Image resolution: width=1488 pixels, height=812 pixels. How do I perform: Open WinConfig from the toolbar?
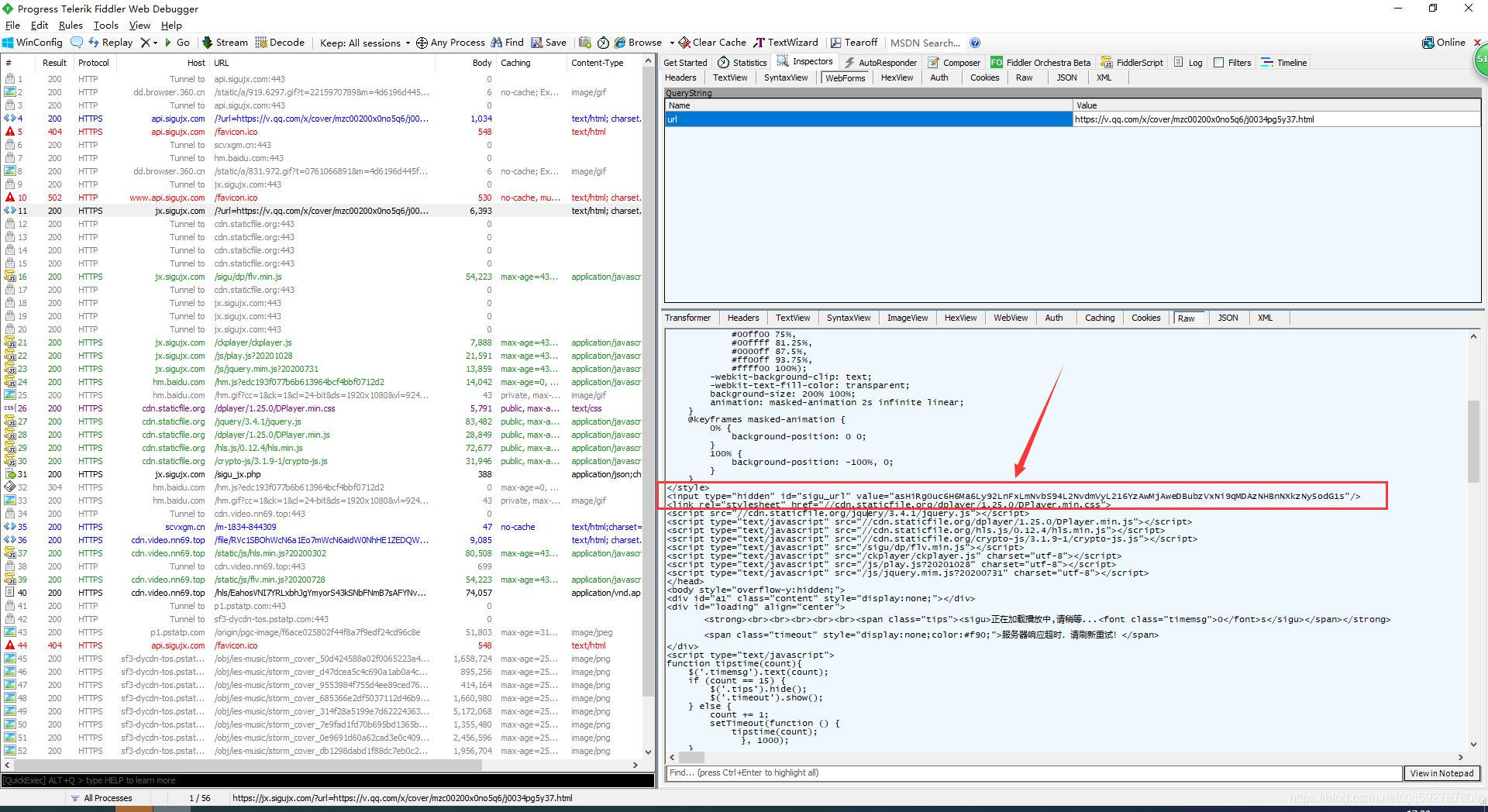(x=32, y=43)
